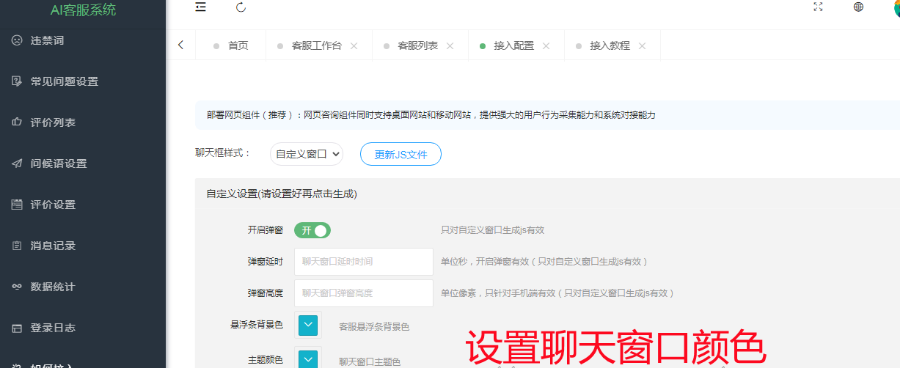Open the language globe icon
900x368 pixels.
tap(859, 7)
